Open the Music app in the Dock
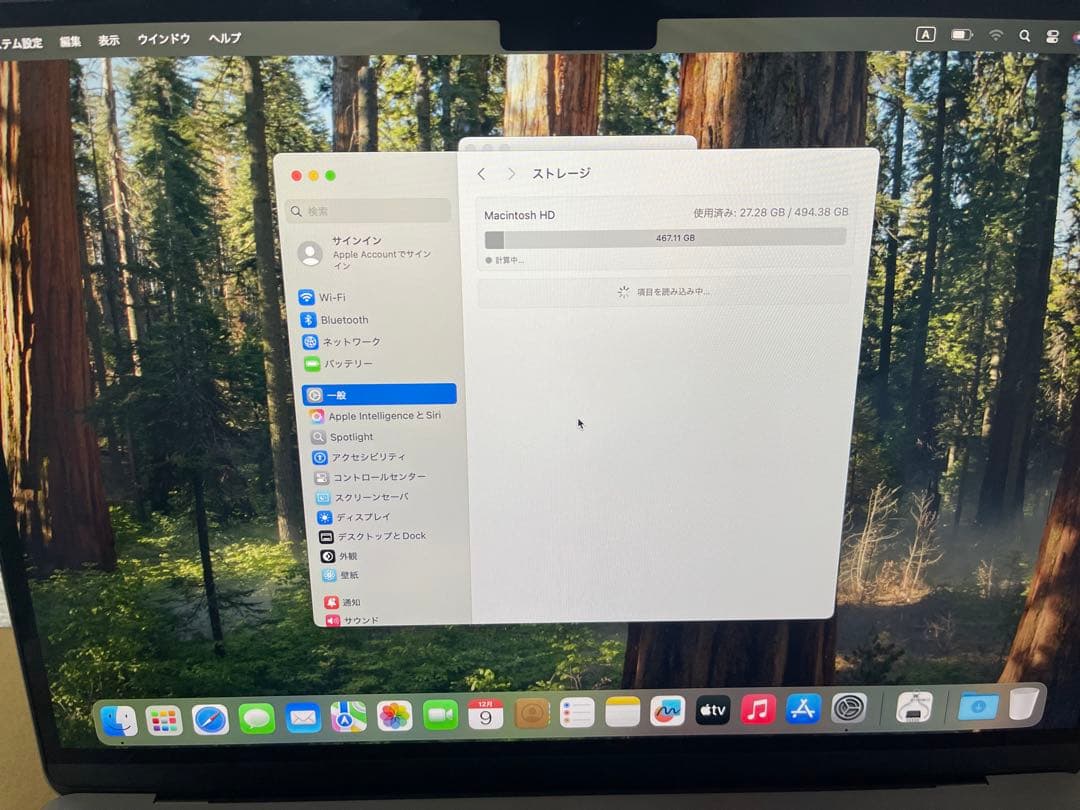 (x=759, y=710)
